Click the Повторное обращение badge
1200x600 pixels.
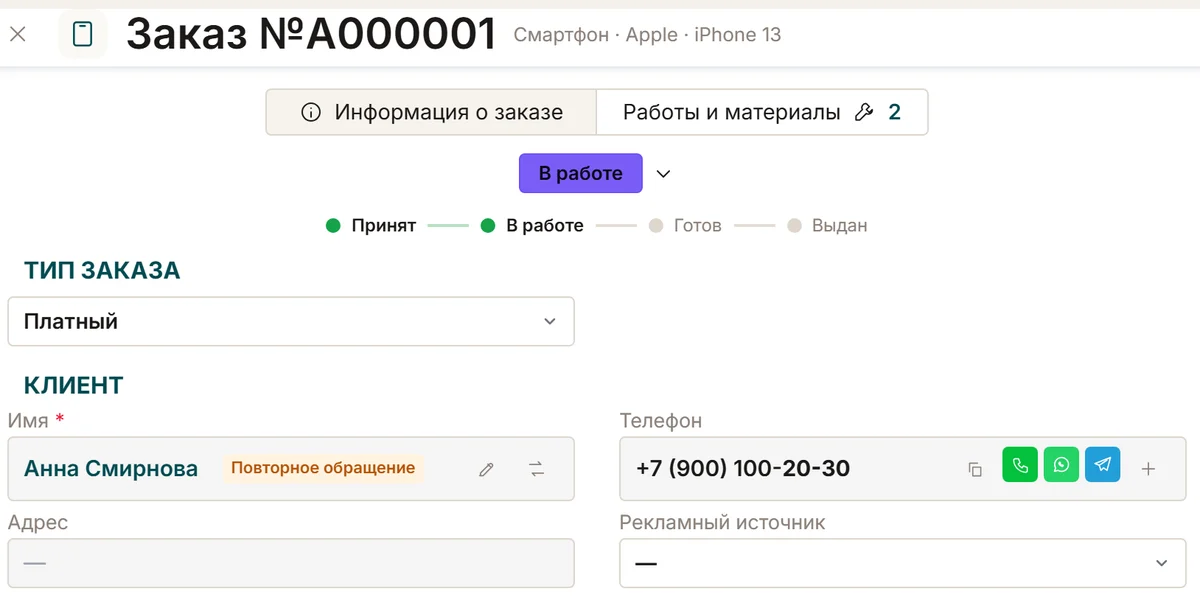tap(323, 468)
